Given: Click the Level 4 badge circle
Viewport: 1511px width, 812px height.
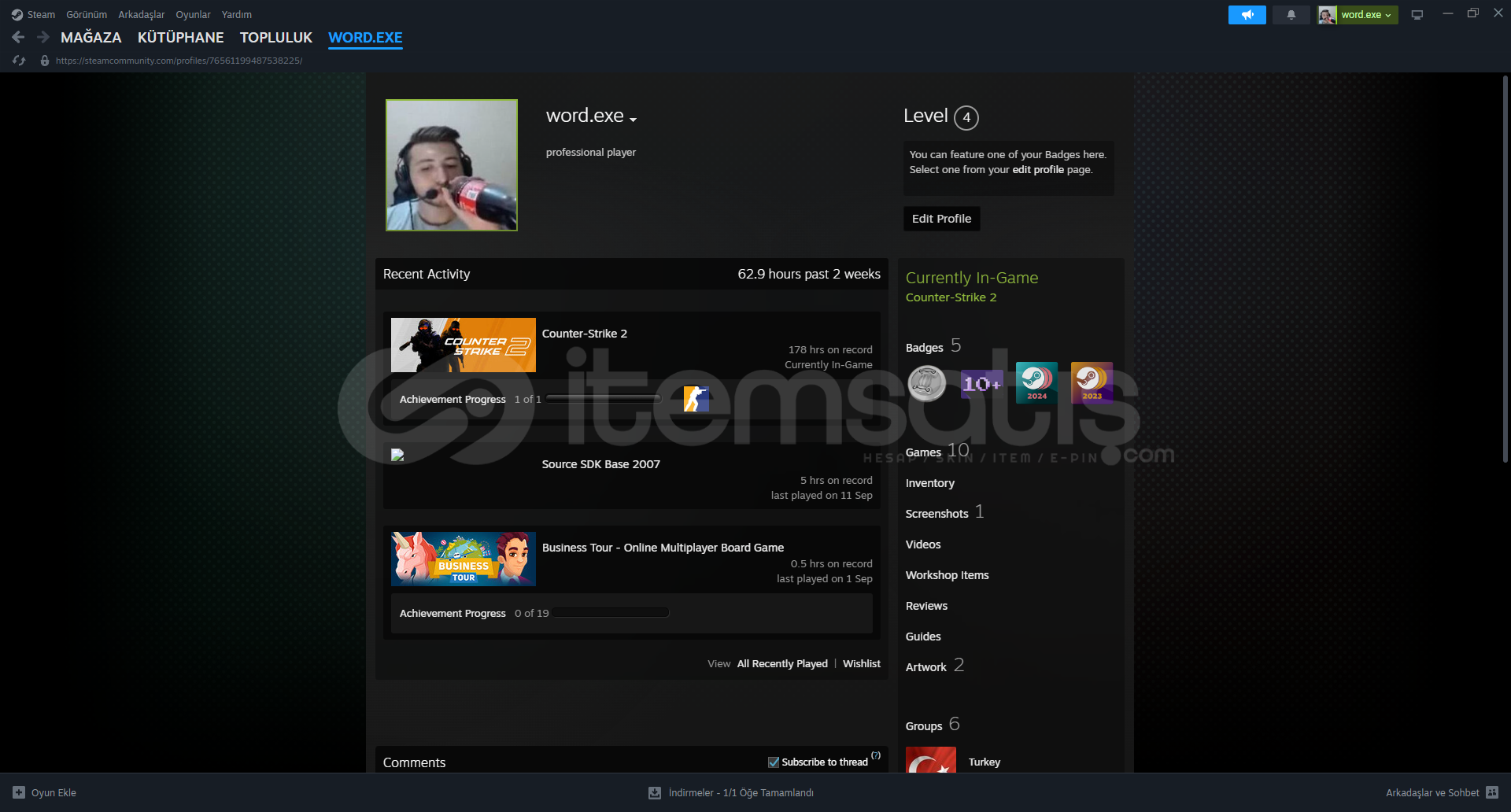Looking at the screenshot, I should (966, 117).
